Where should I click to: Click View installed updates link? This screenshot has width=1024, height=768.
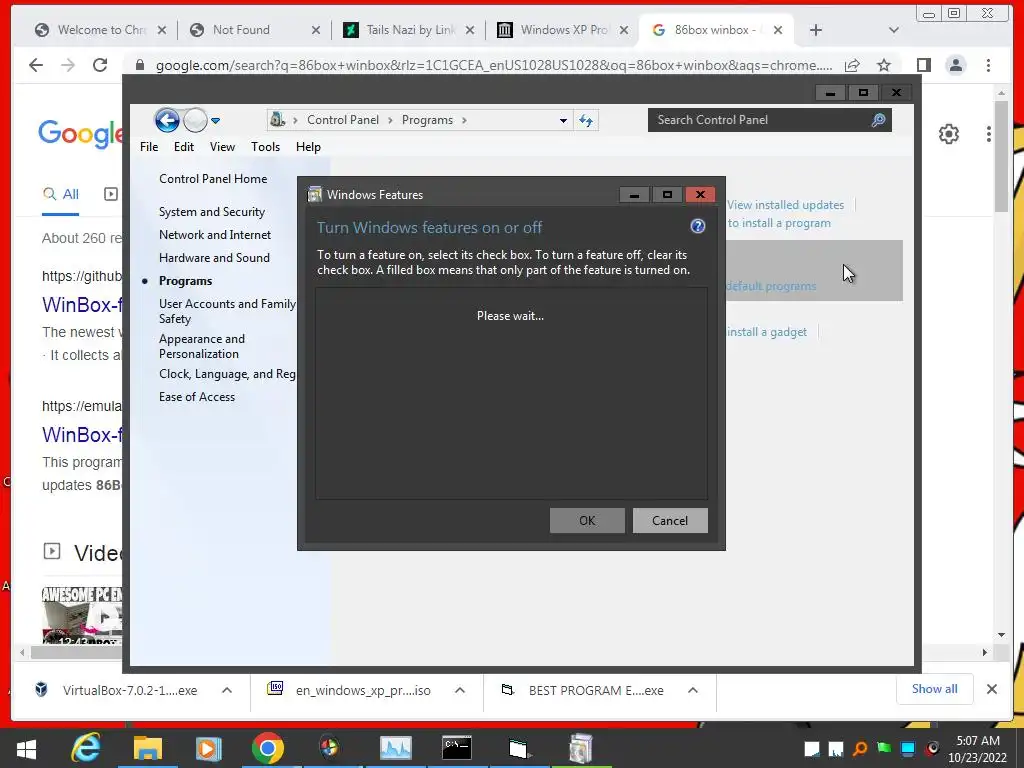tap(786, 205)
